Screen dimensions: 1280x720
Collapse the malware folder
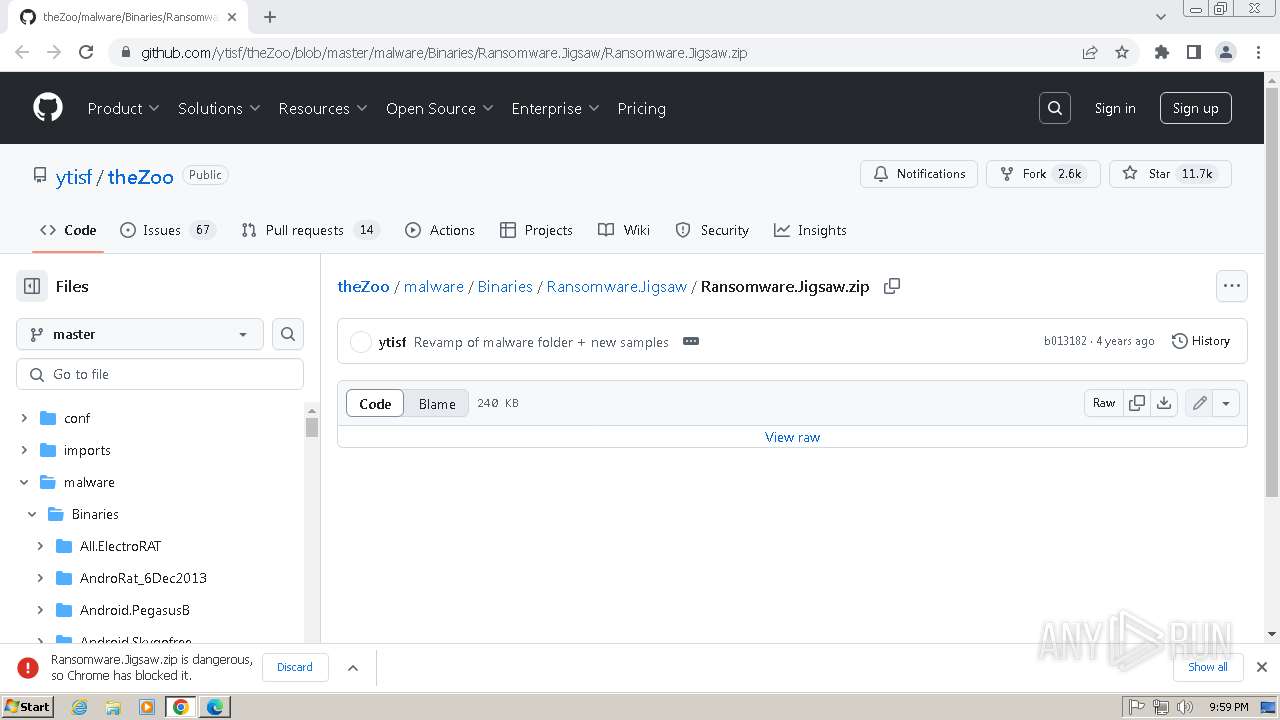[x=24, y=482]
